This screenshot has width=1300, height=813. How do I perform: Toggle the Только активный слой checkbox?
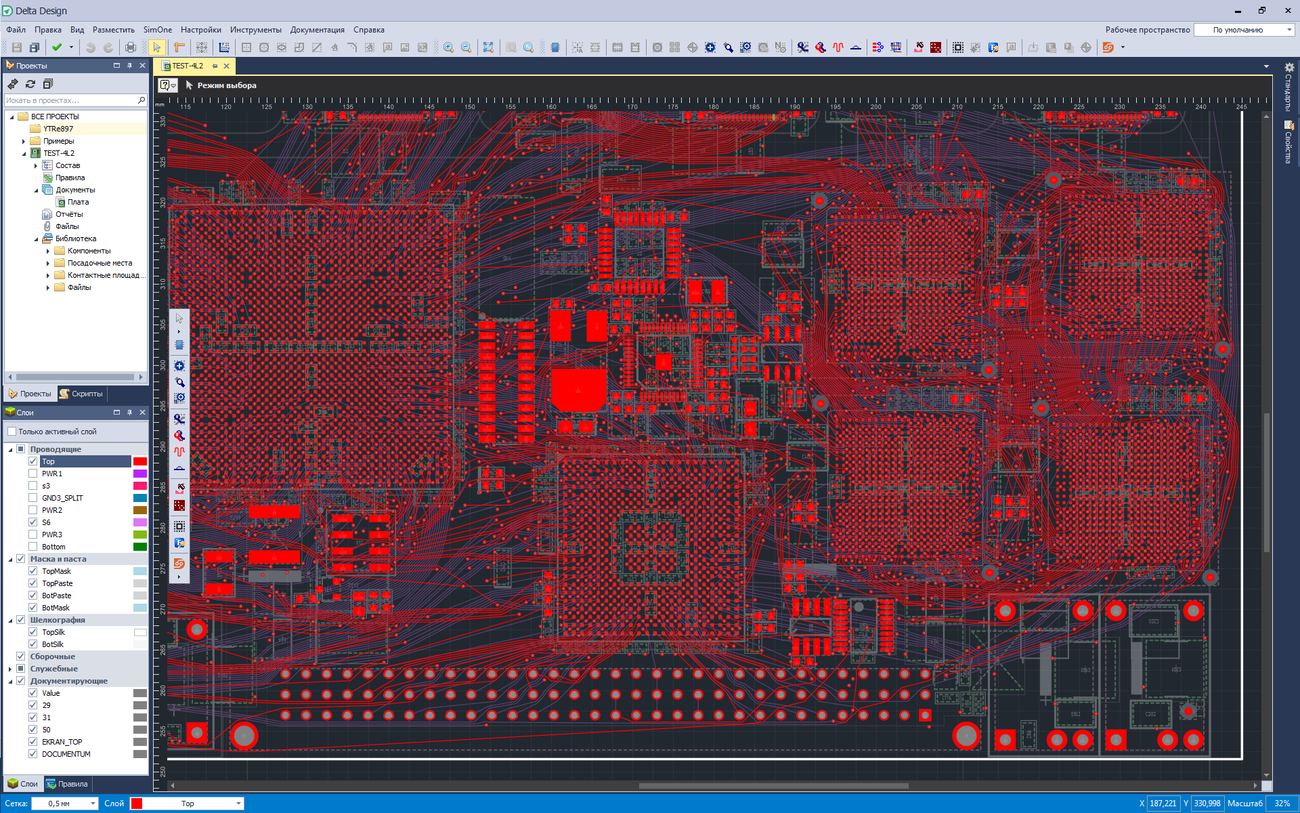pyautogui.click(x=11, y=431)
